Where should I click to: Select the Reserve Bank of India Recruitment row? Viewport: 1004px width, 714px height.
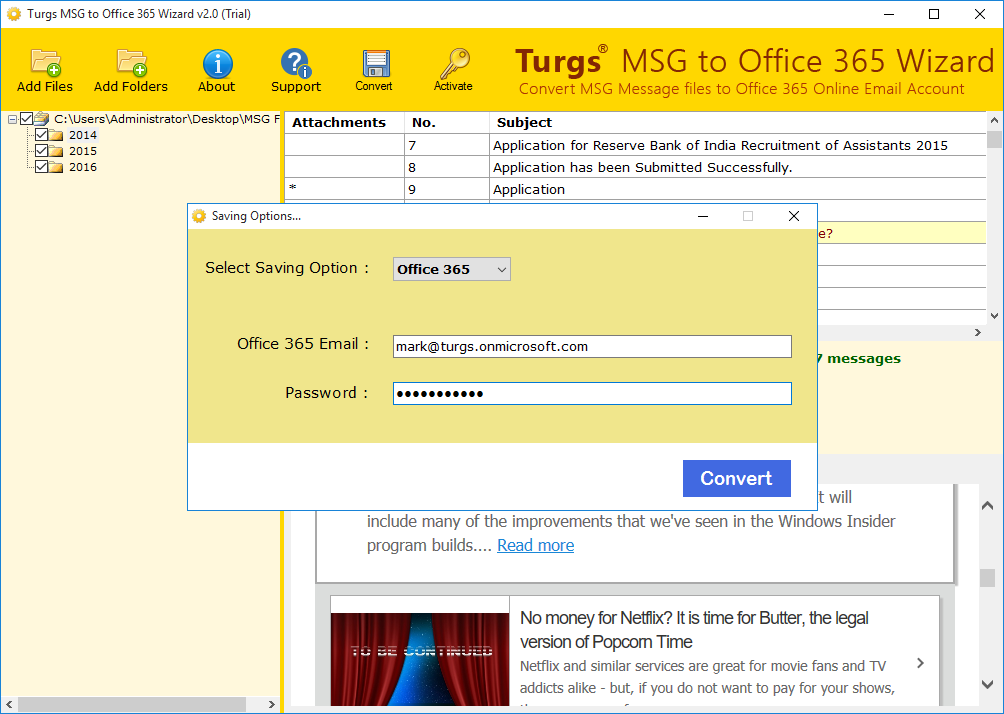(635, 145)
